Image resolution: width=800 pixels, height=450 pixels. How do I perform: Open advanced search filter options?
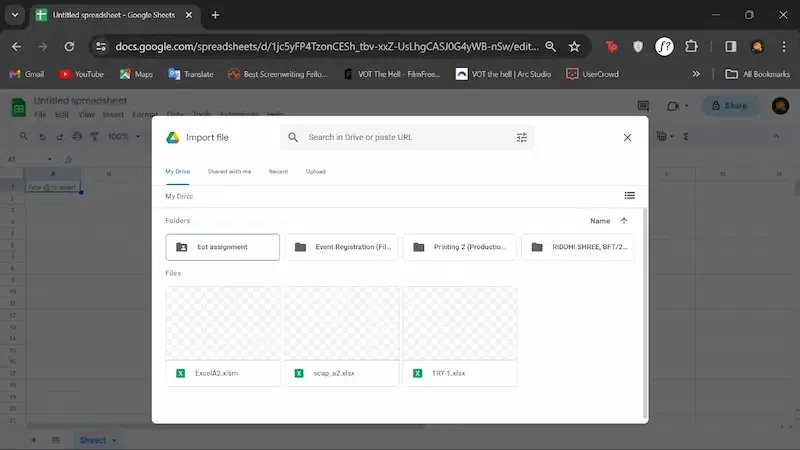pos(521,137)
